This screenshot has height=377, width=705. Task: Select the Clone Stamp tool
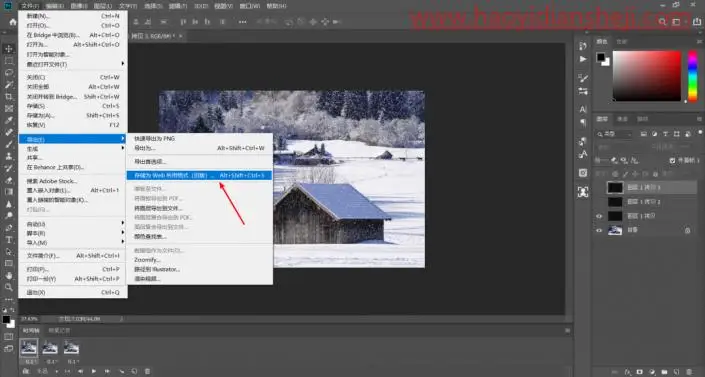[9, 156]
